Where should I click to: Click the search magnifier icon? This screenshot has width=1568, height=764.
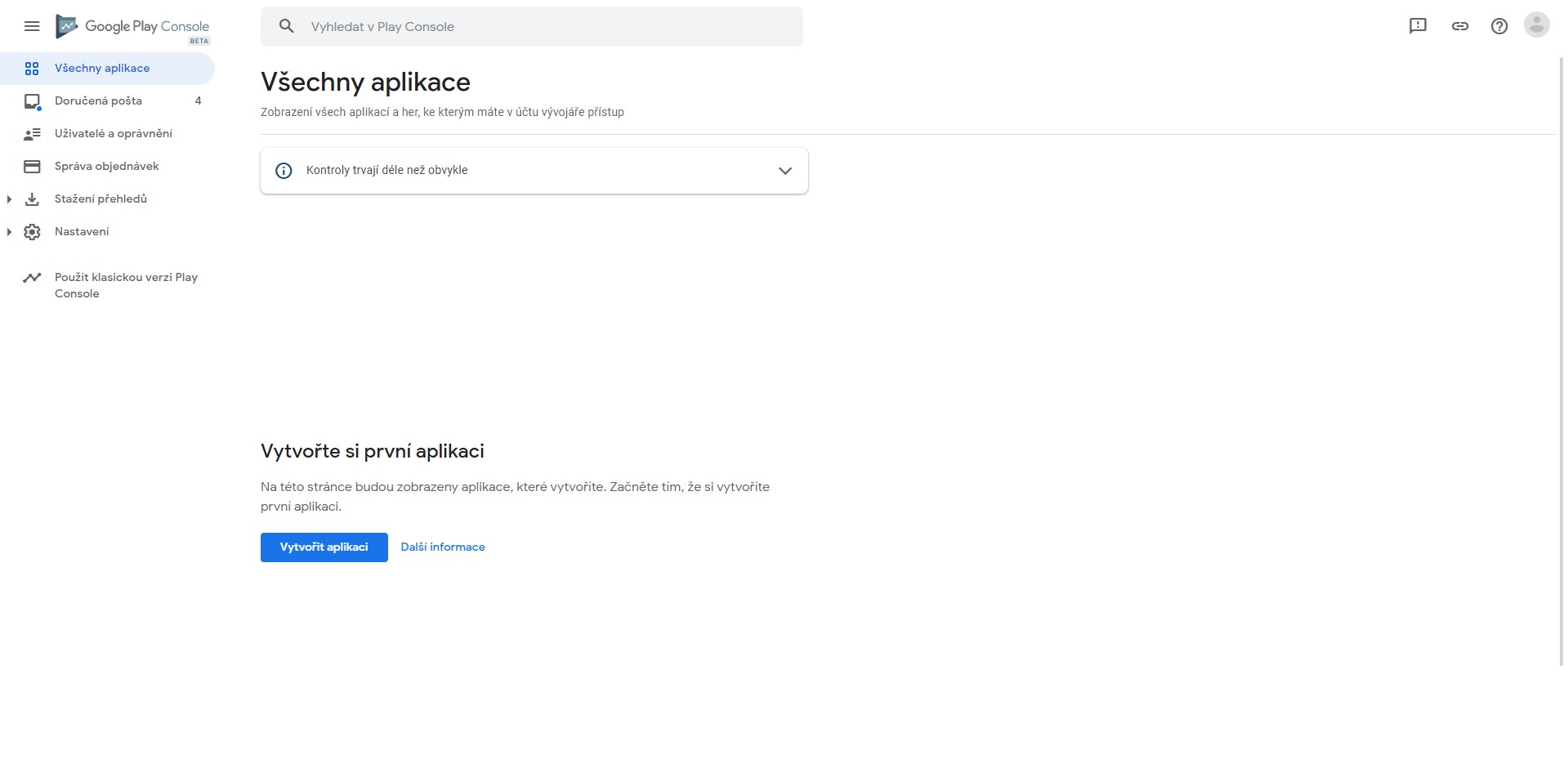286,26
